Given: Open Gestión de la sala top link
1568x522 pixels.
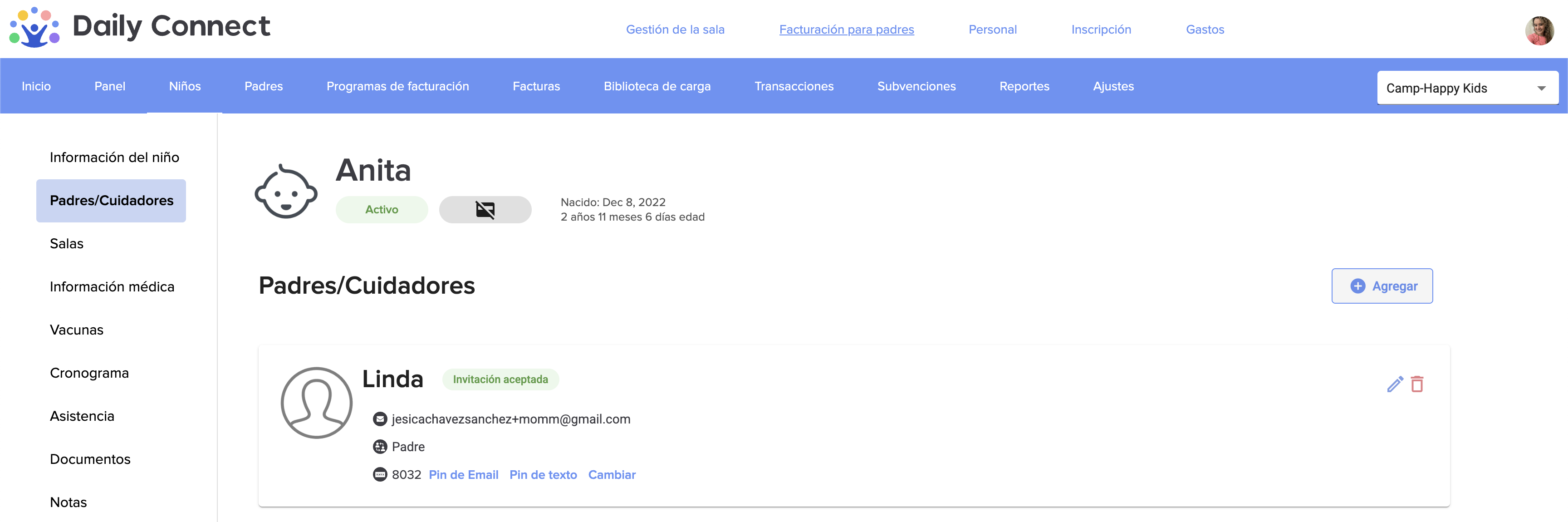Looking at the screenshot, I should (675, 29).
